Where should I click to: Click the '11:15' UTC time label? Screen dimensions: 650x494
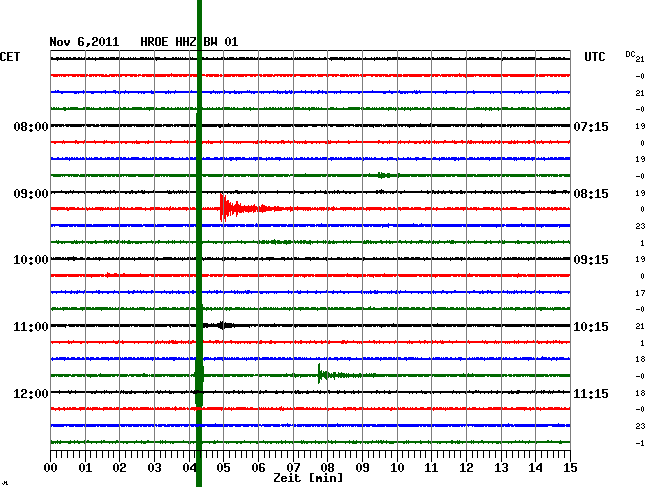(591, 393)
